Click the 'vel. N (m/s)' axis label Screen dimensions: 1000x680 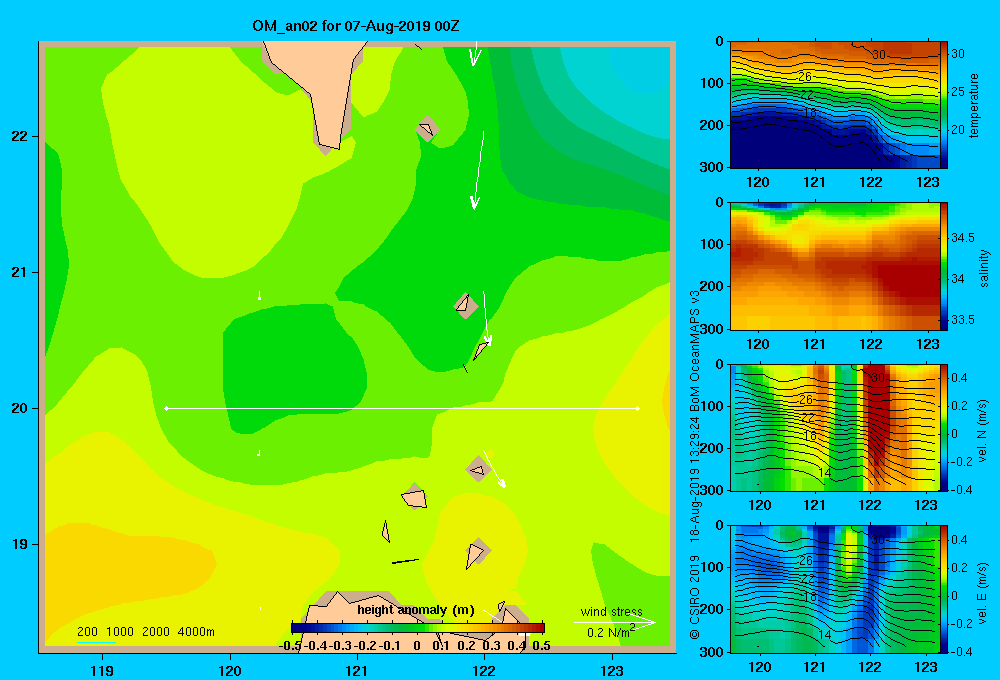tap(982, 431)
